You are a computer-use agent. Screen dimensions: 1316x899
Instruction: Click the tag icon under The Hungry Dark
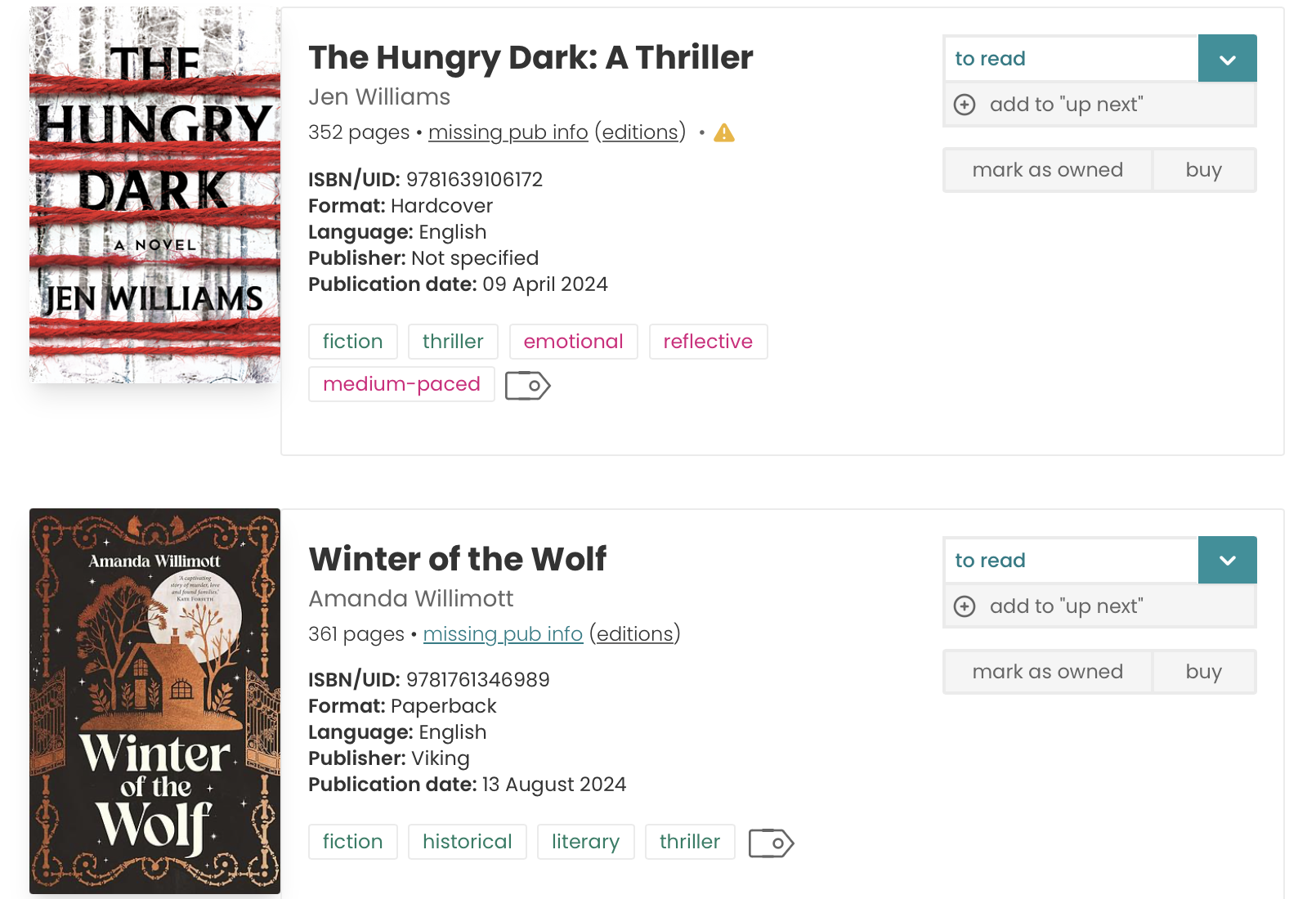click(x=527, y=386)
